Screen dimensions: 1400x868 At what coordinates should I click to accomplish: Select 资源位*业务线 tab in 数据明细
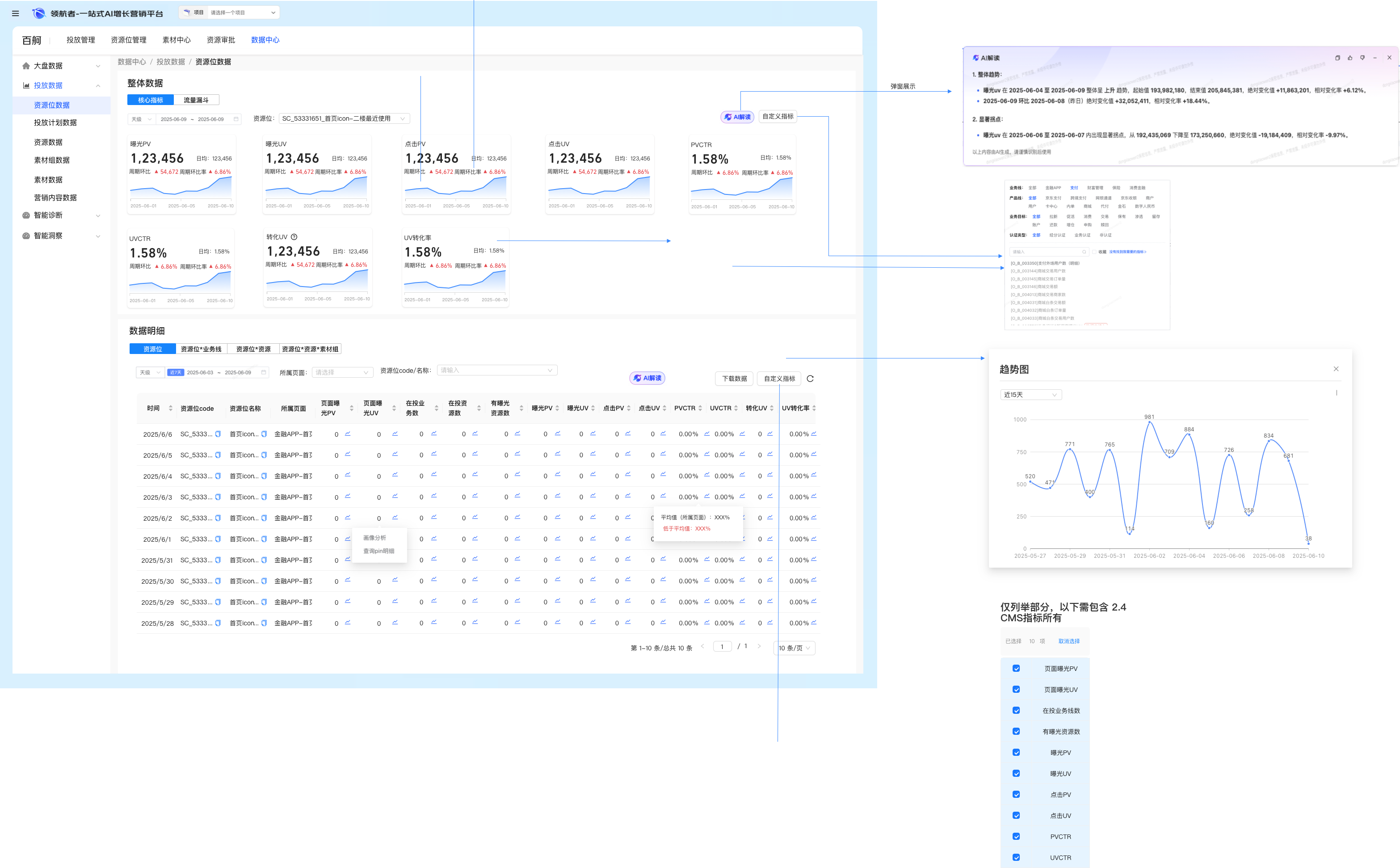201,349
